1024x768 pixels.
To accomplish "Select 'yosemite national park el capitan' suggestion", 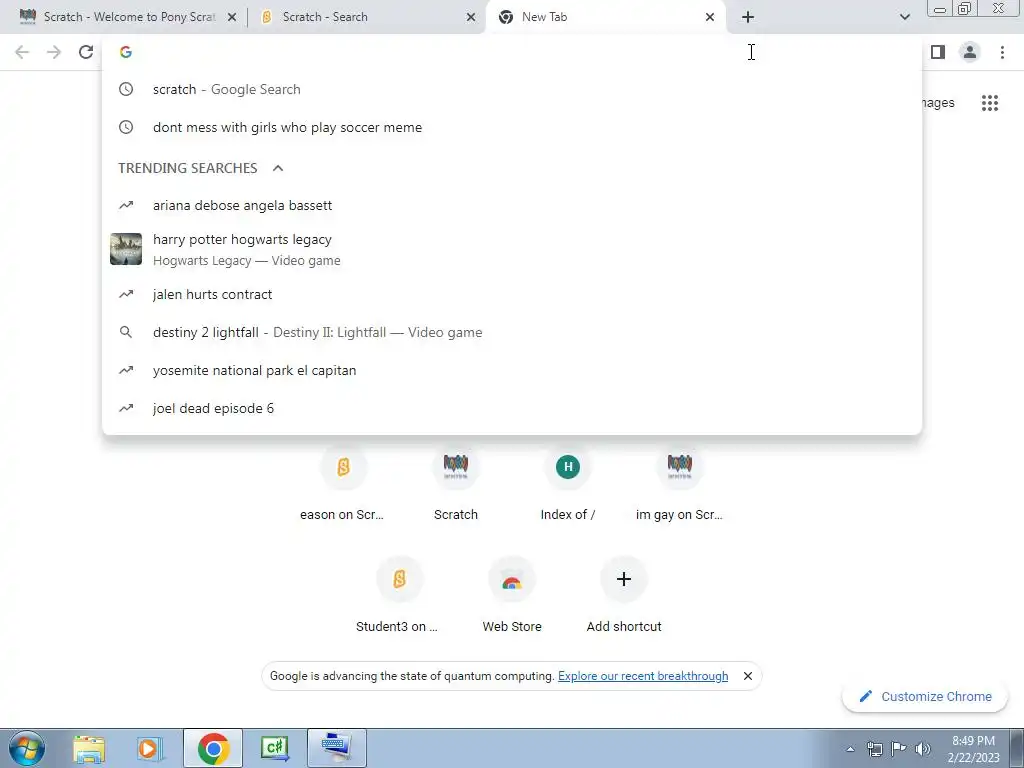I will pyautogui.click(x=512, y=370).
